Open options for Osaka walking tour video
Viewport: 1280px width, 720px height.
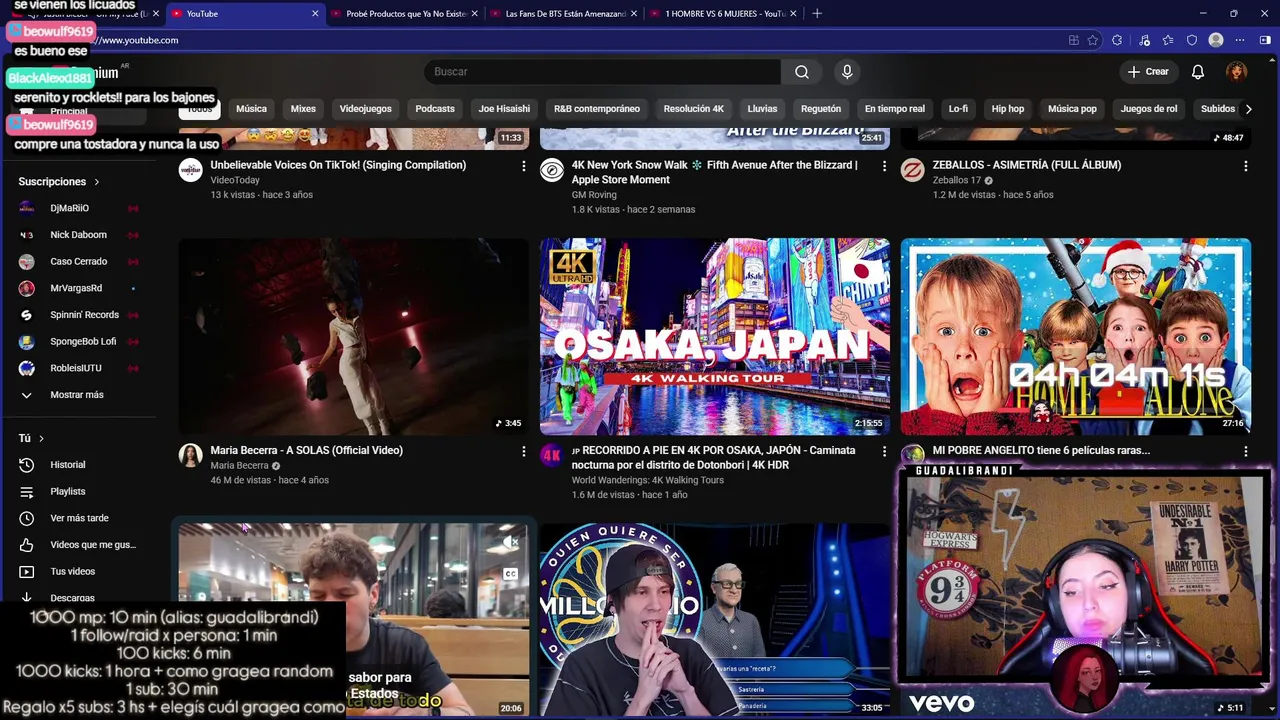point(884,452)
